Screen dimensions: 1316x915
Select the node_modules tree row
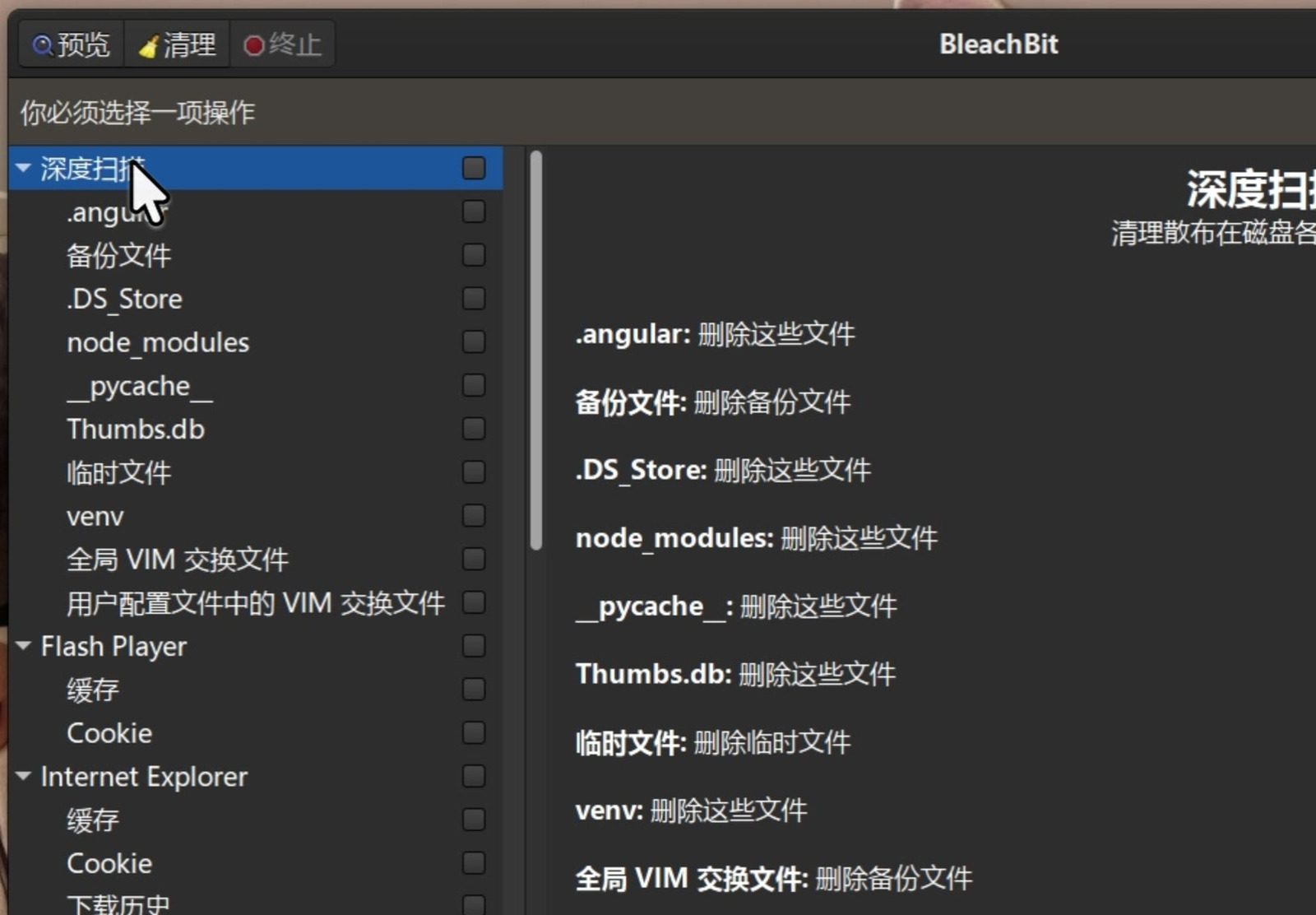tap(256, 341)
